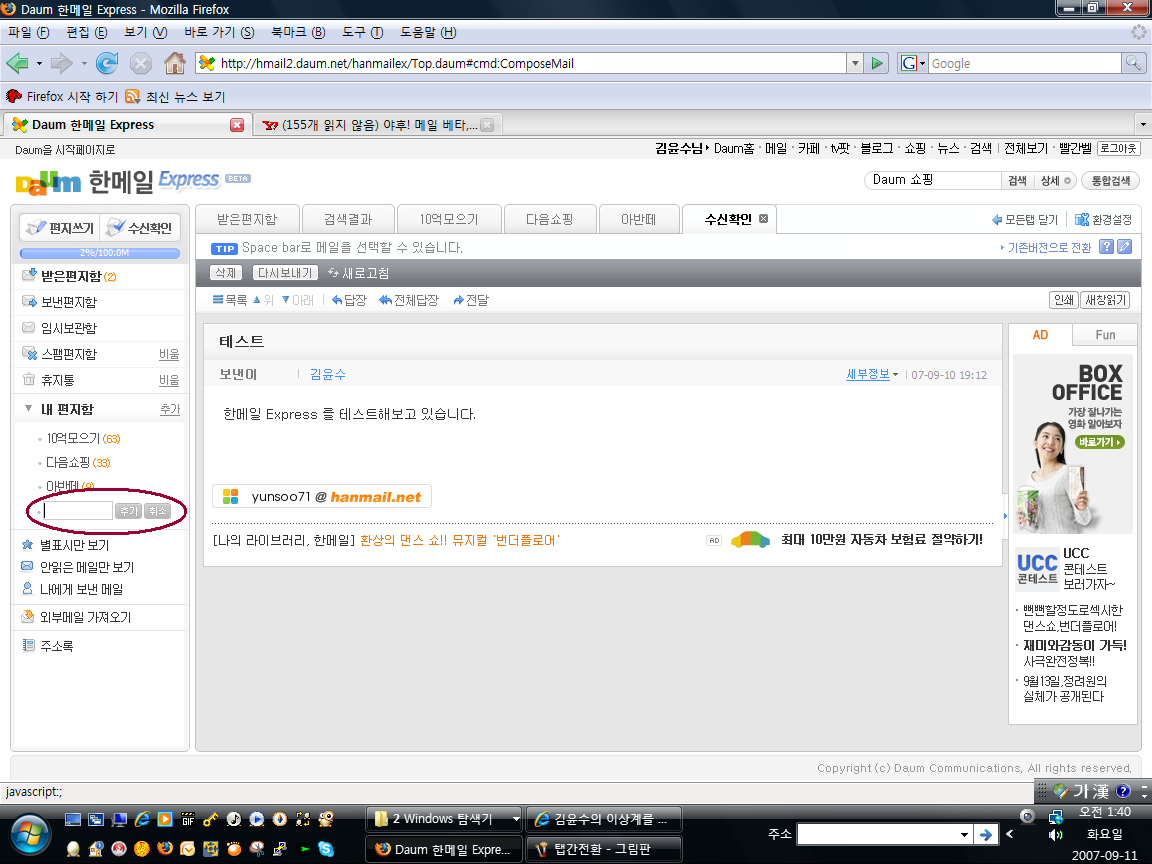Switch to the 받은편지함 tab
Screen dimensions: 1152x864
click(x=247, y=219)
